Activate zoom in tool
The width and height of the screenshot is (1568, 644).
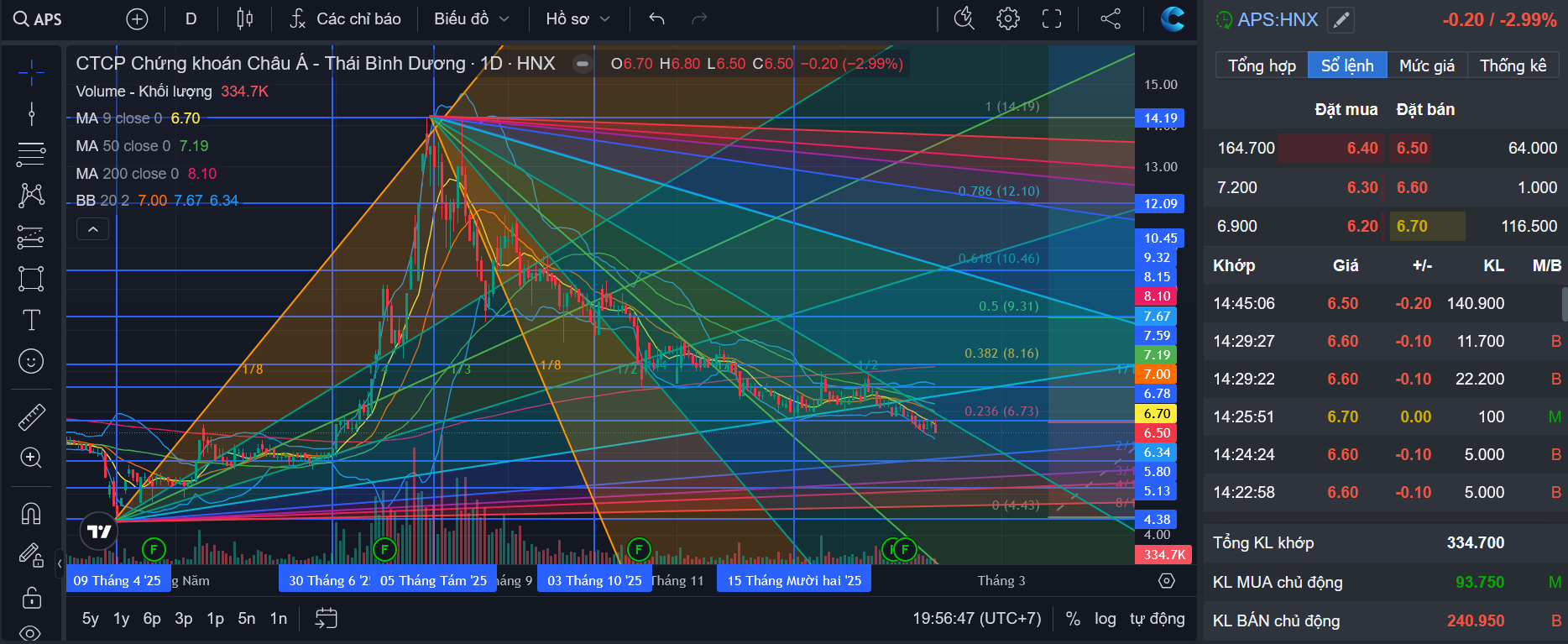pos(31,458)
